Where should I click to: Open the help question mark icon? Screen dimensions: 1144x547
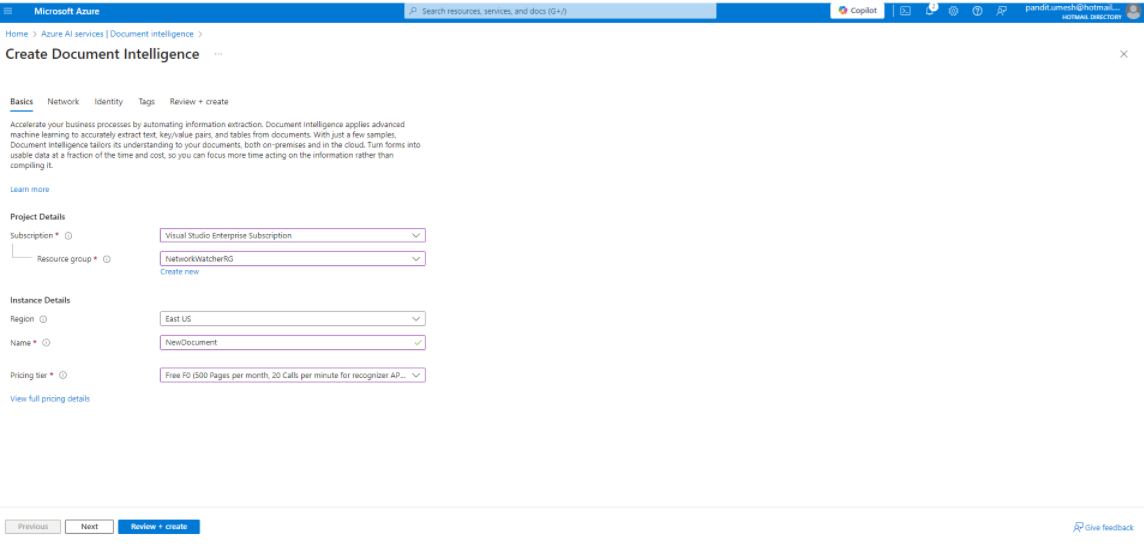coord(977,11)
